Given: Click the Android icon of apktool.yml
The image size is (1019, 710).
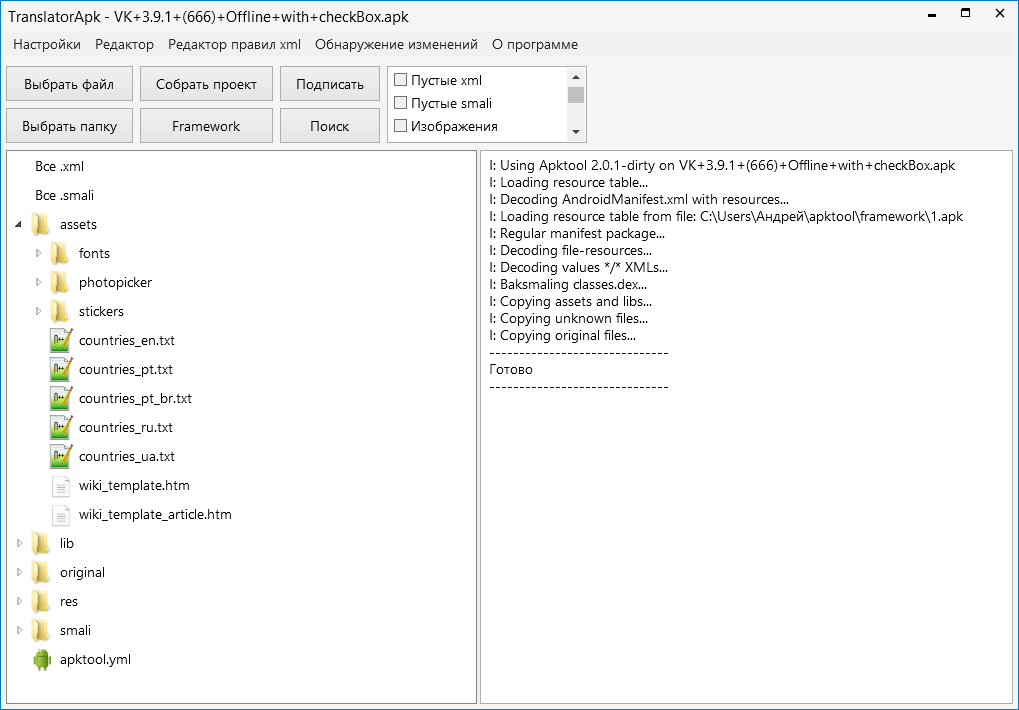Looking at the screenshot, I should [42, 659].
